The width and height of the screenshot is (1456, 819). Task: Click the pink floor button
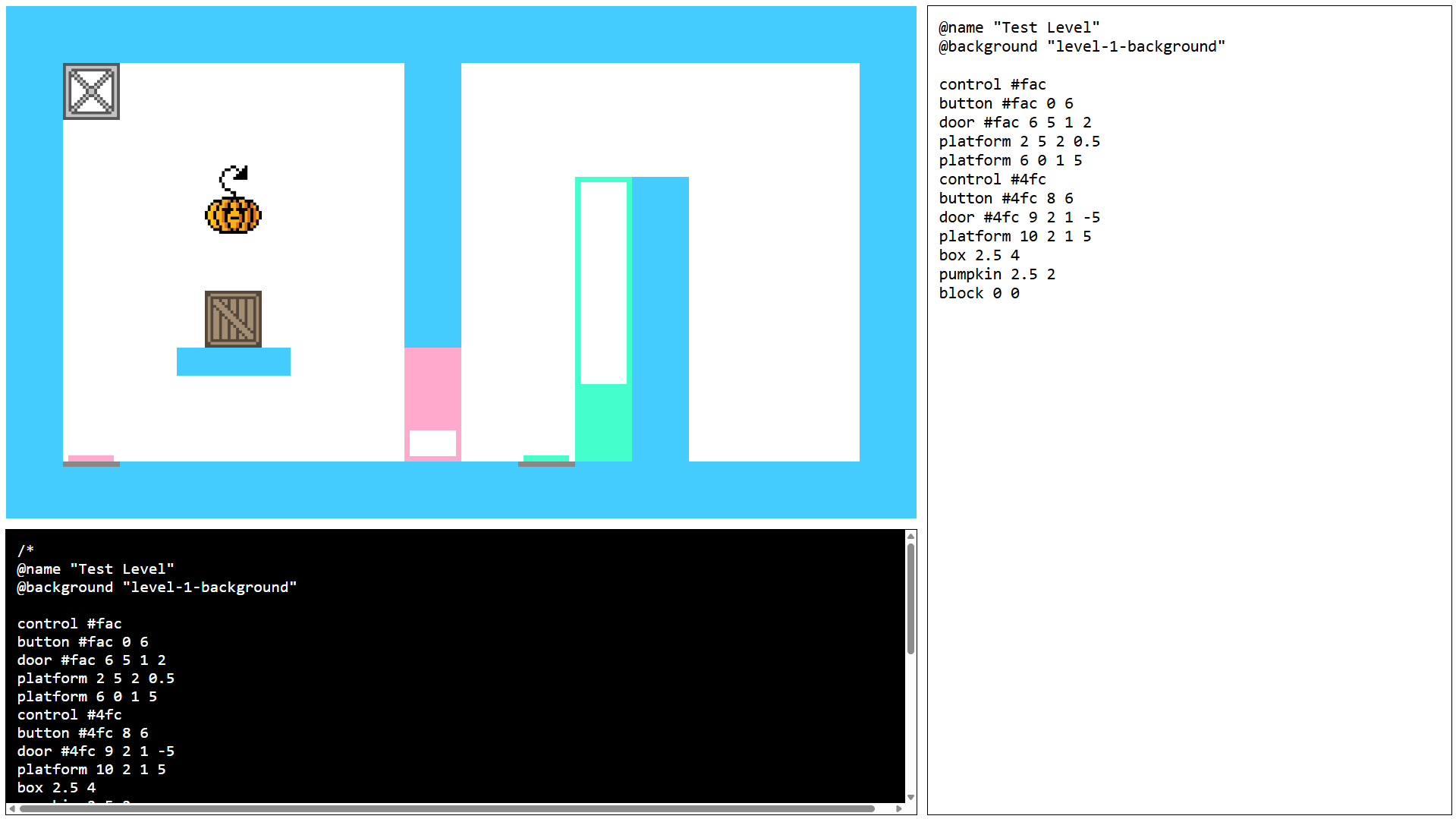pyautogui.click(x=91, y=459)
